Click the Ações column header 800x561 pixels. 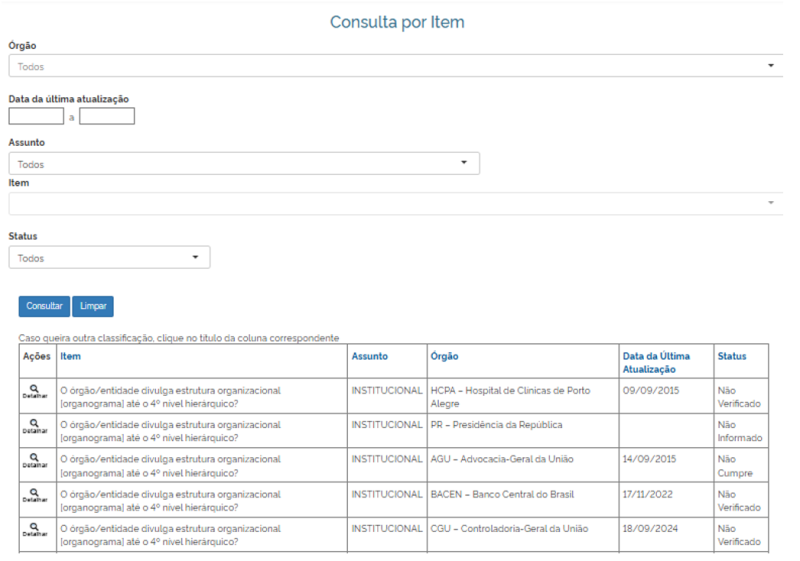[36, 356]
